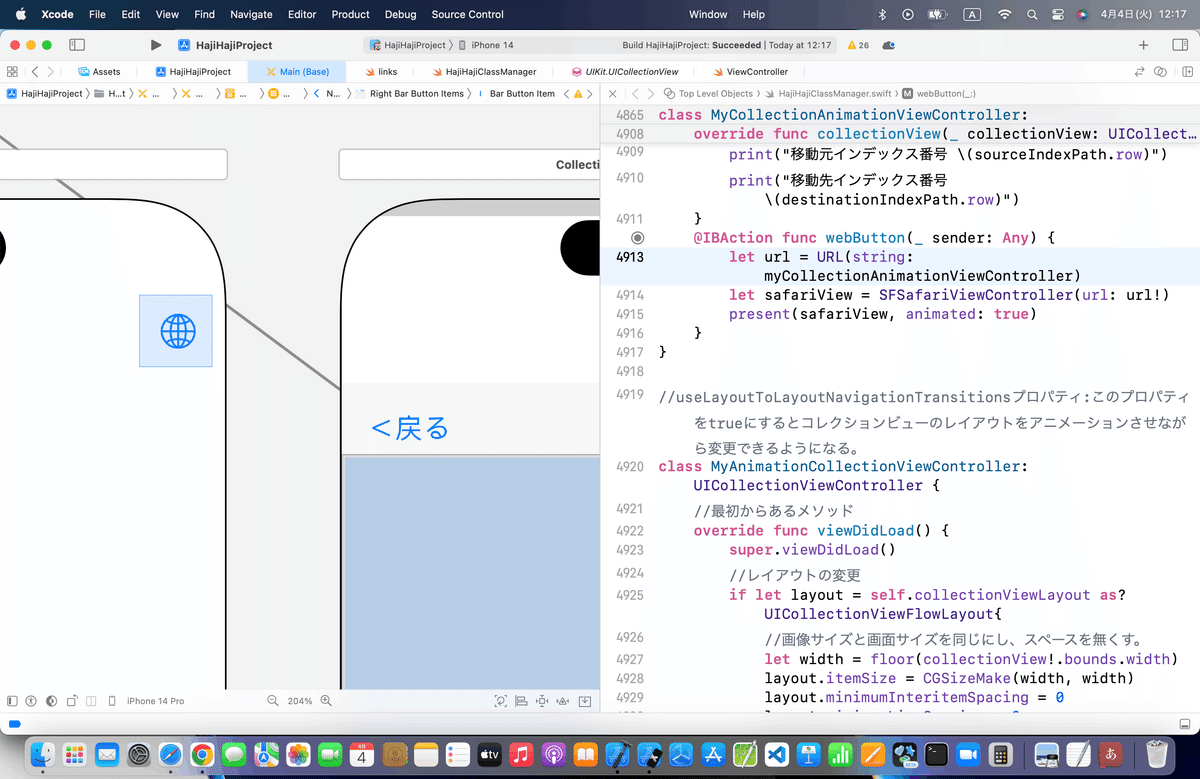The width and height of the screenshot is (1200, 779).
Task: Open the related items grid menu
Action: tap(12, 72)
